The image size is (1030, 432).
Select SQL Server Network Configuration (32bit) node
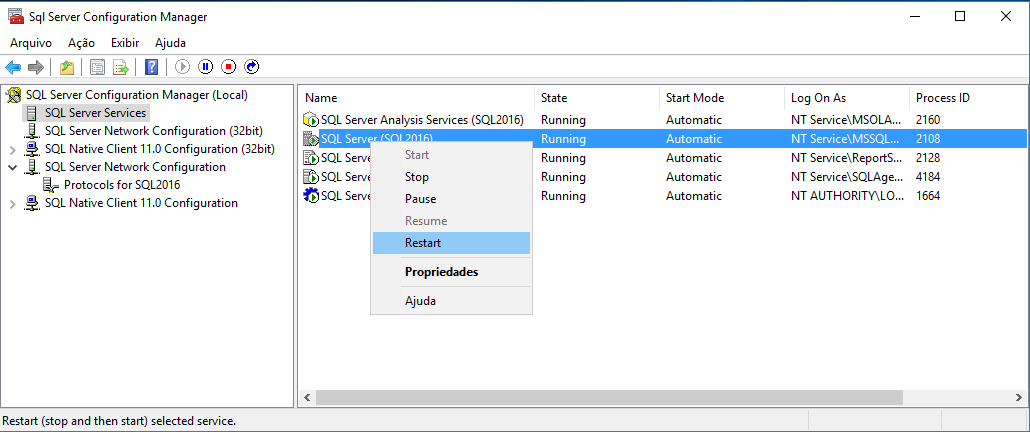pos(154,131)
